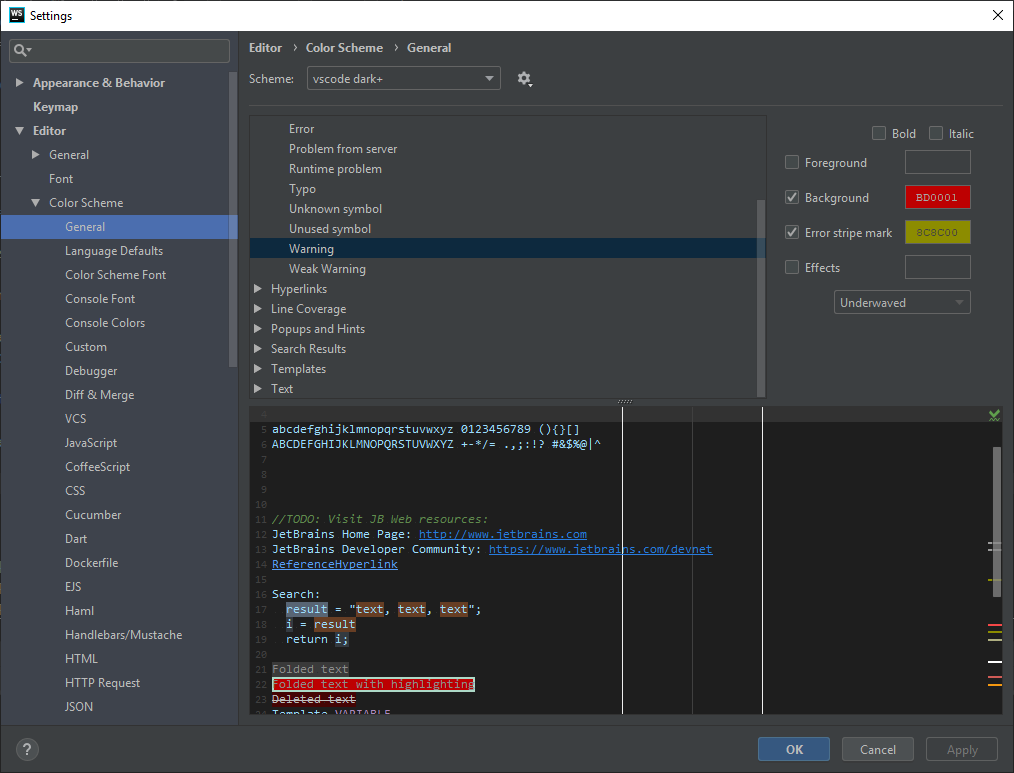1014x773 pixels.
Task: Collapse the Color Scheme tree node
Action: coord(36,203)
